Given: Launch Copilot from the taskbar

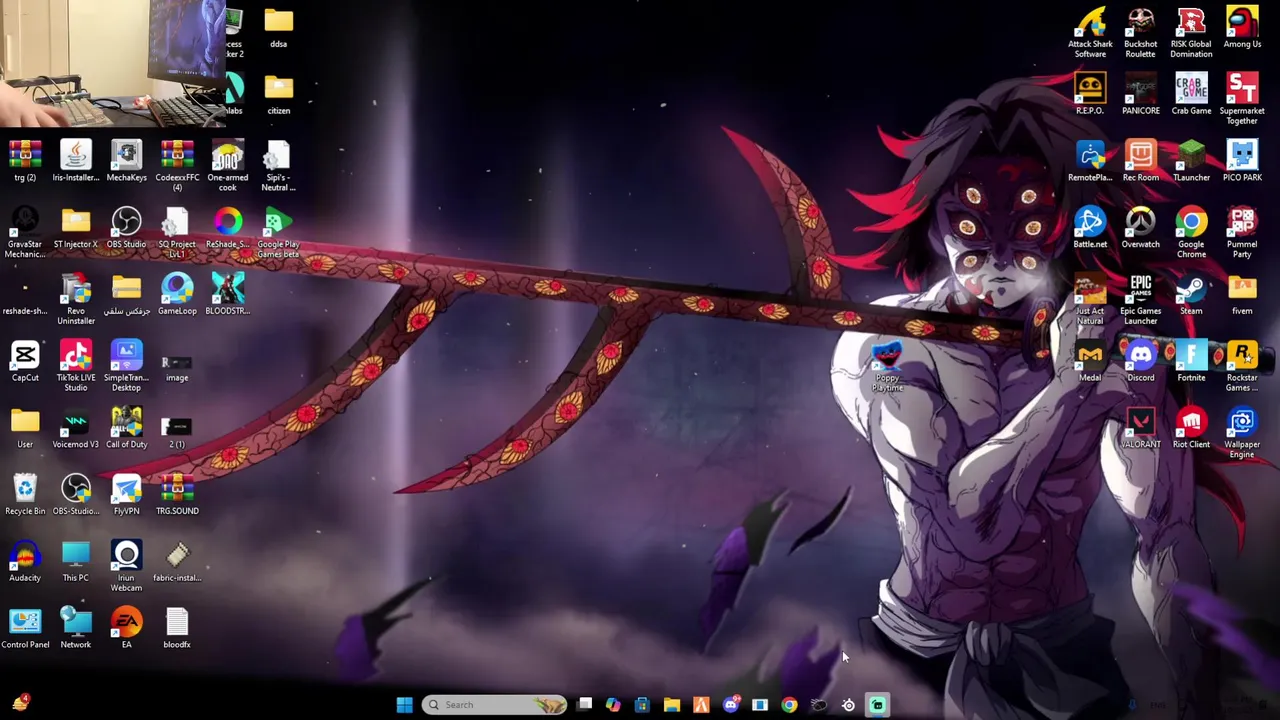Looking at the screenshot, I should (613, 705).
